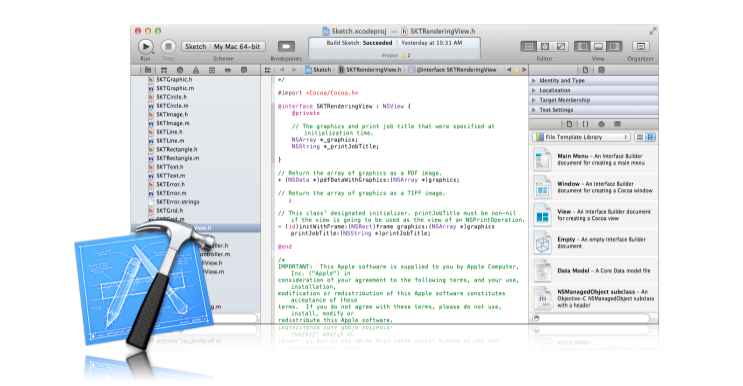Show the Media library

(617, 124)
